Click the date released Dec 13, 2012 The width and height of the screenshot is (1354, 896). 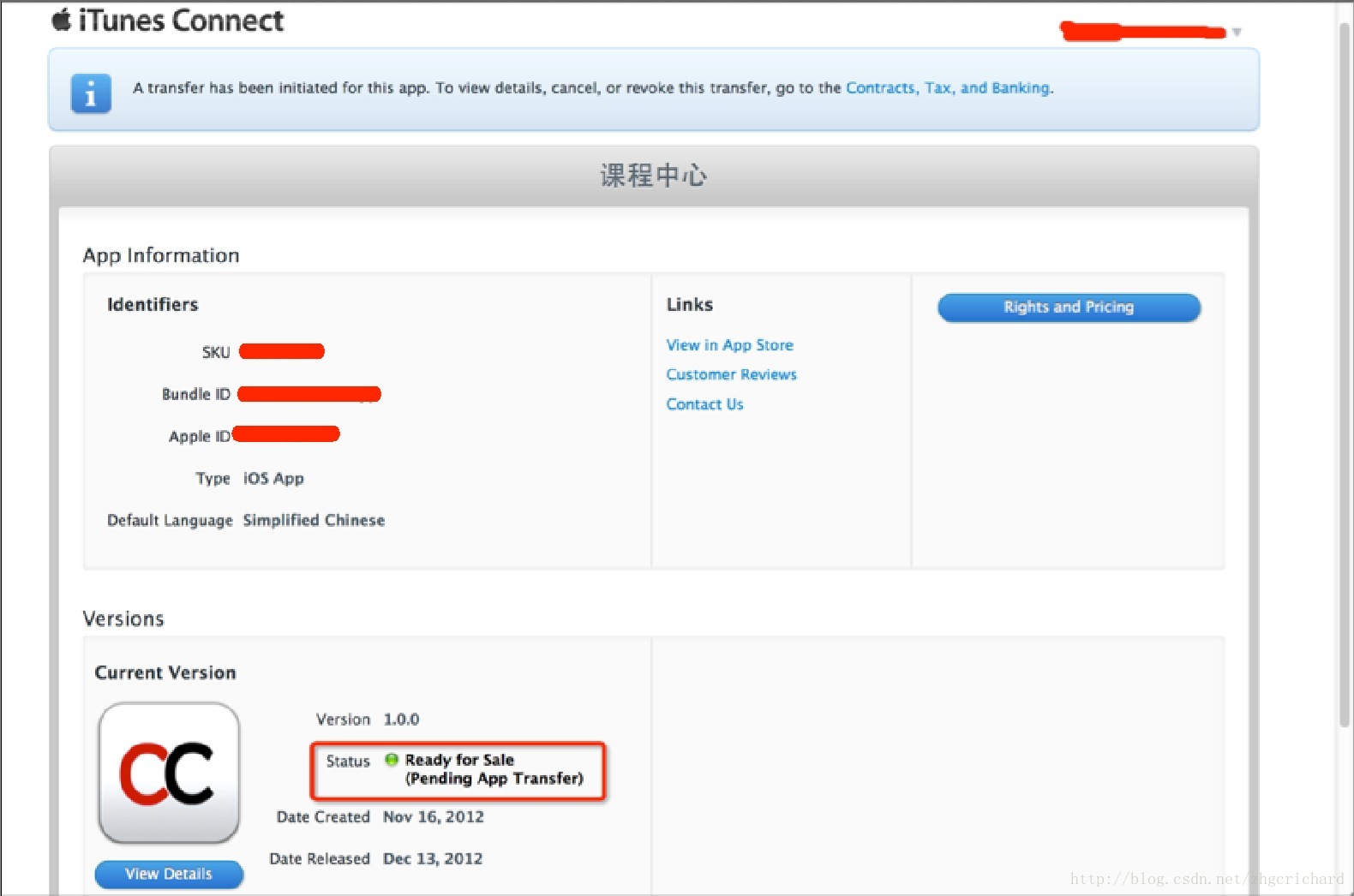tap(433, 858)
